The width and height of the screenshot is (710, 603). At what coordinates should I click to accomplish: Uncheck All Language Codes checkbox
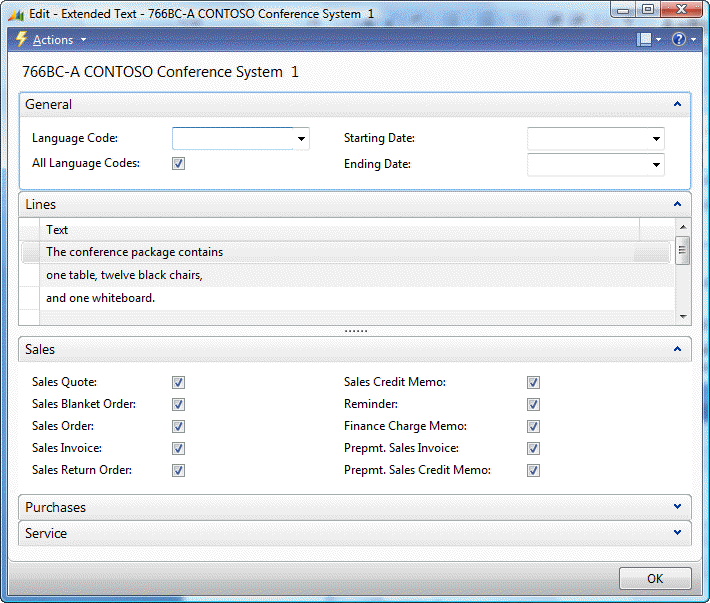point(178,163)
